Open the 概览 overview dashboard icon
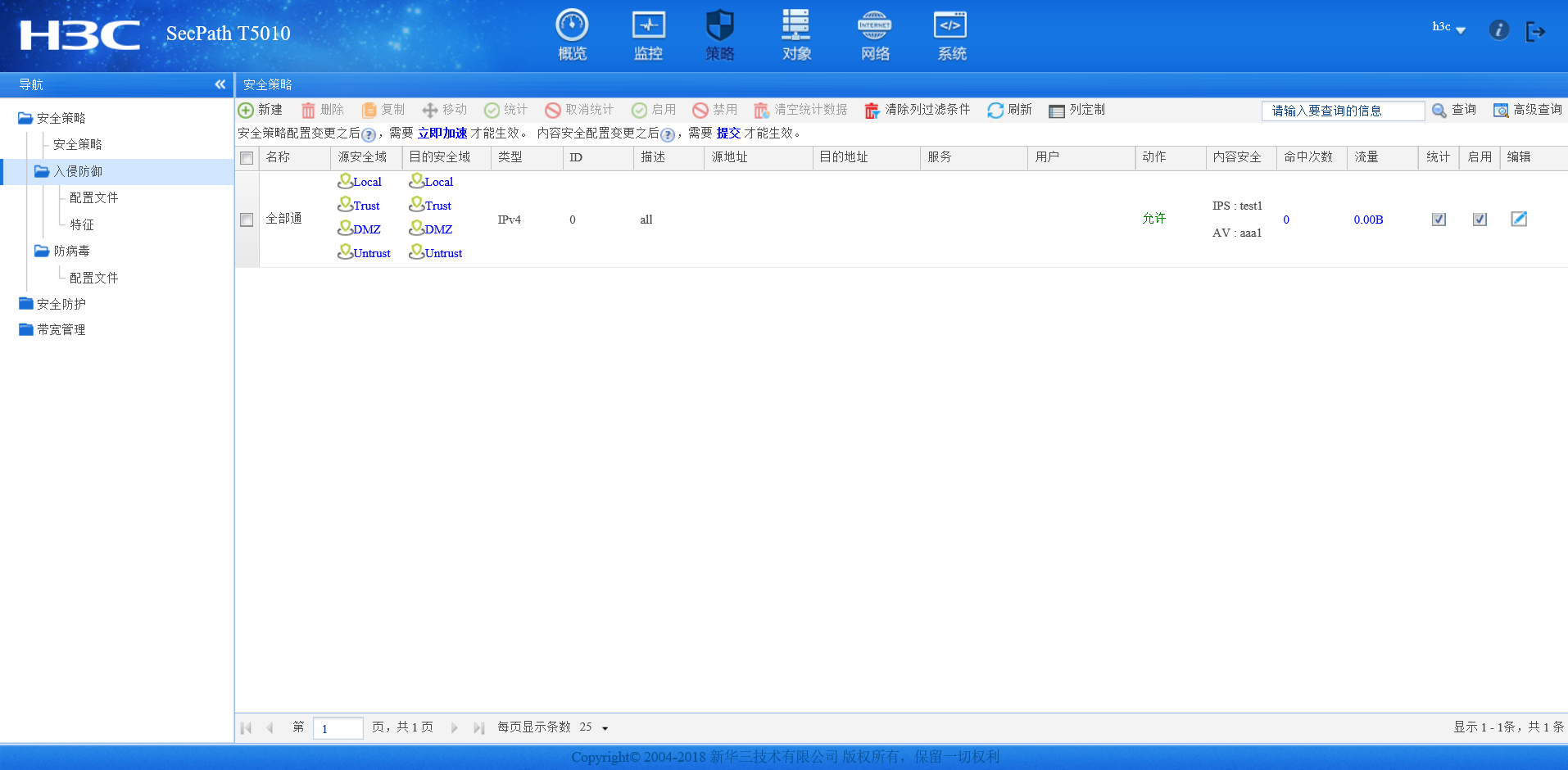This screenshot has height=770, width=1568. 572,27
